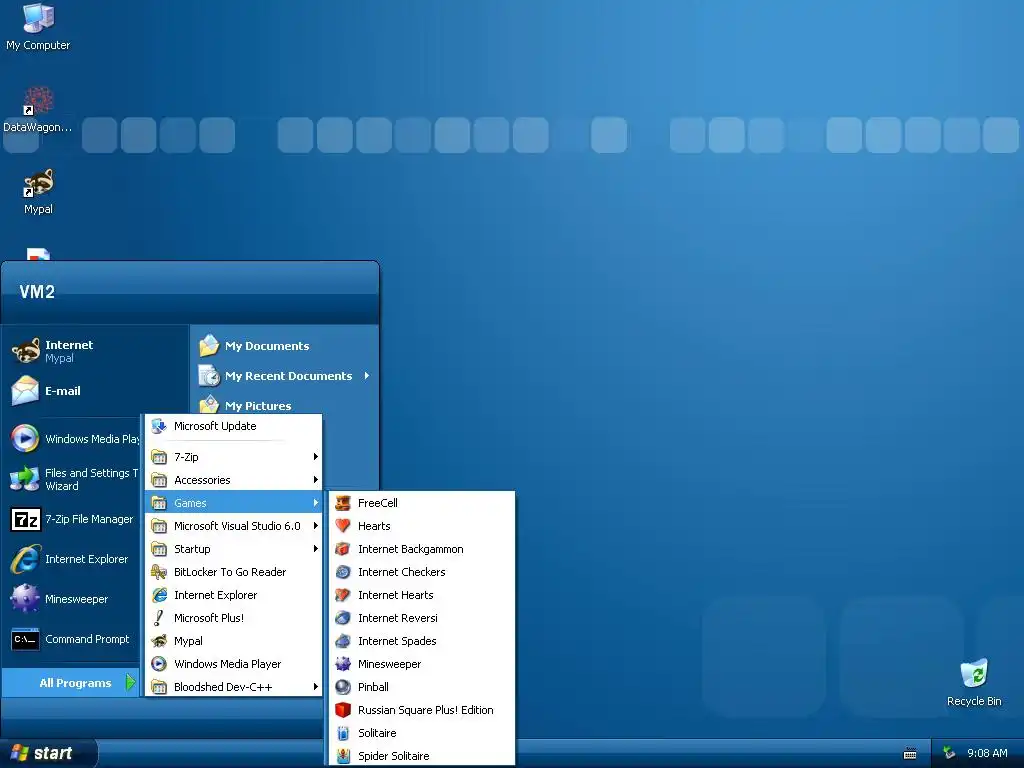Expand the Bloodshed Dev-C++ submenu arrow
Image resolution: width=1024 pixels, height=768 pixels.
point(315,687)
